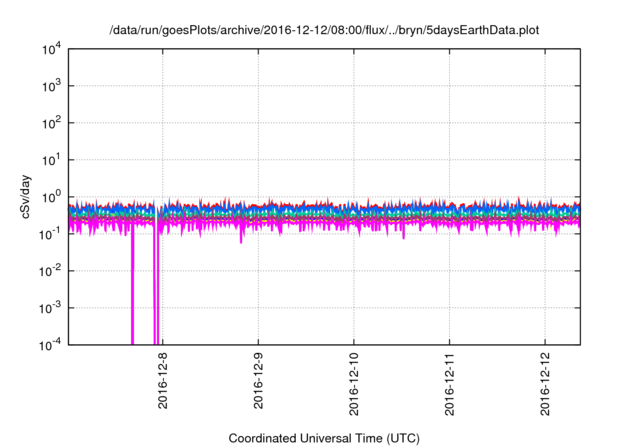Click the 10^2 y-axis tick label

click(52, 123)
